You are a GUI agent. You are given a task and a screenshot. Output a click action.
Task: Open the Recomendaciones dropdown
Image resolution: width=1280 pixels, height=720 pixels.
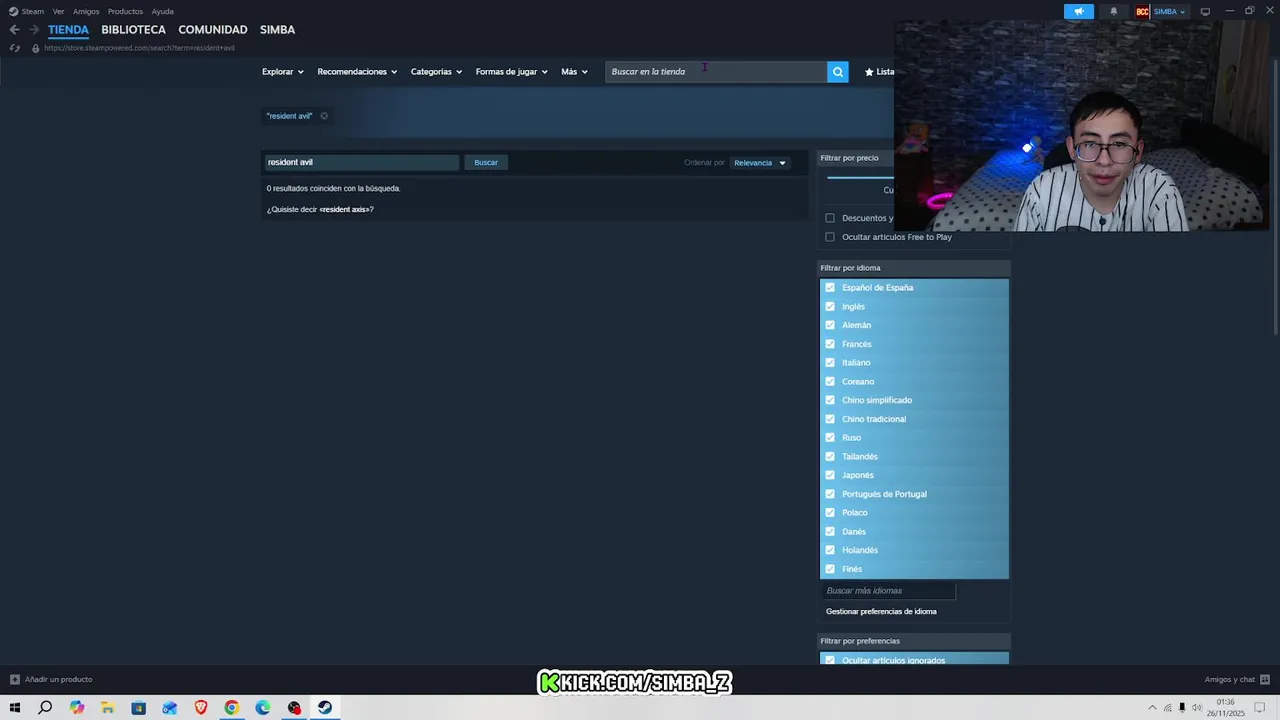[357, 72]
